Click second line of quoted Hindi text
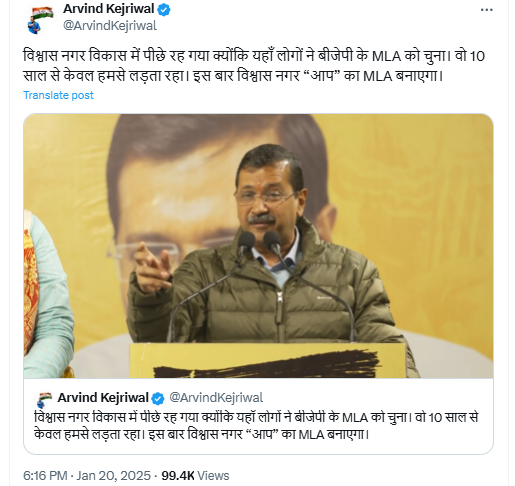 (x=202, y=435)
